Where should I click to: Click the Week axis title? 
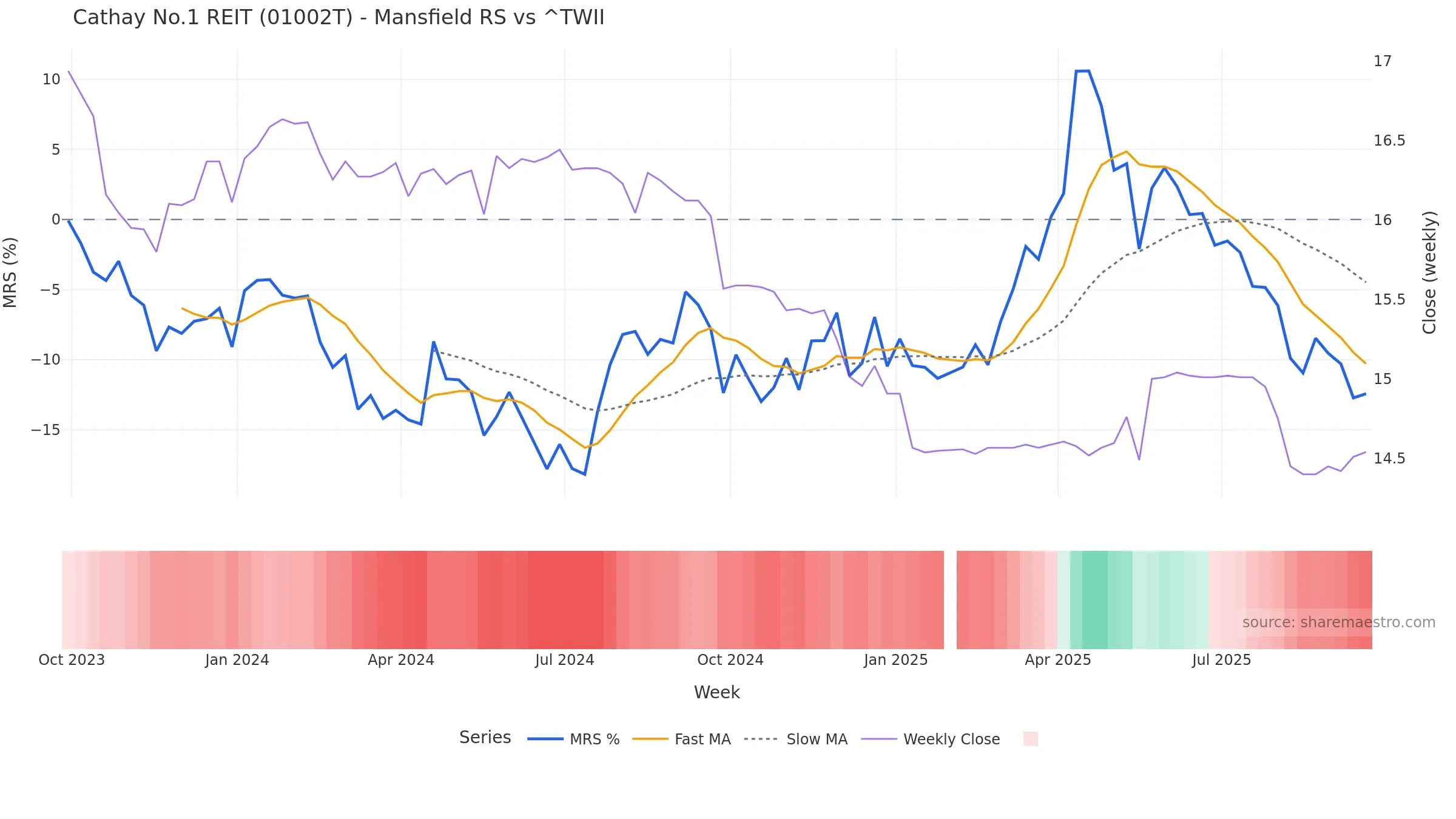click(x=717, y=692)
